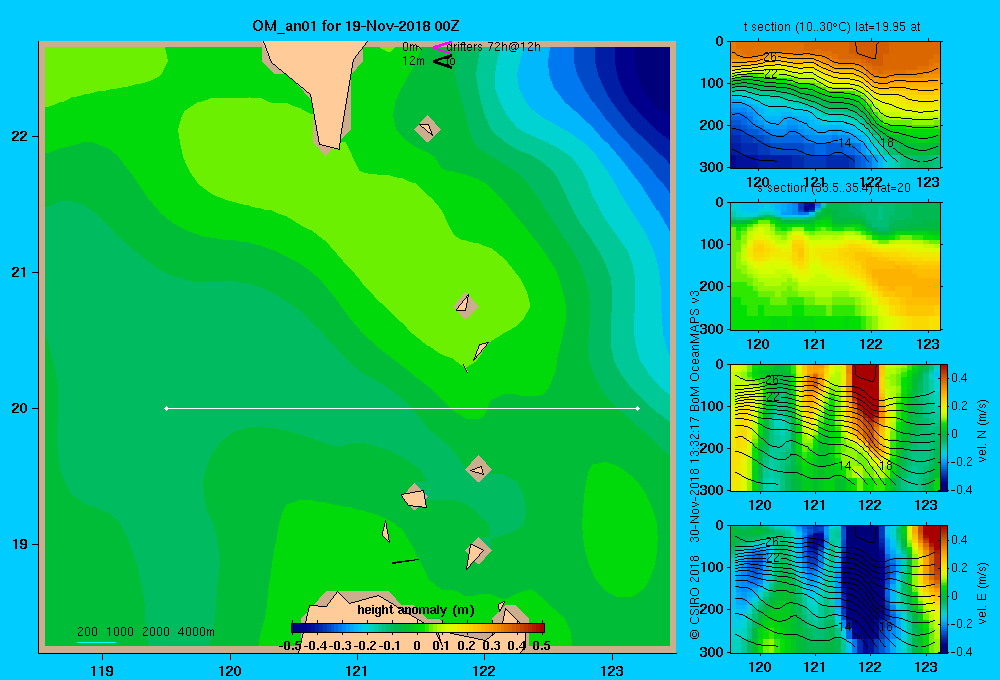Click the green line under the depth scale
The image size is (1000, 680).
(x=96, y=642)
